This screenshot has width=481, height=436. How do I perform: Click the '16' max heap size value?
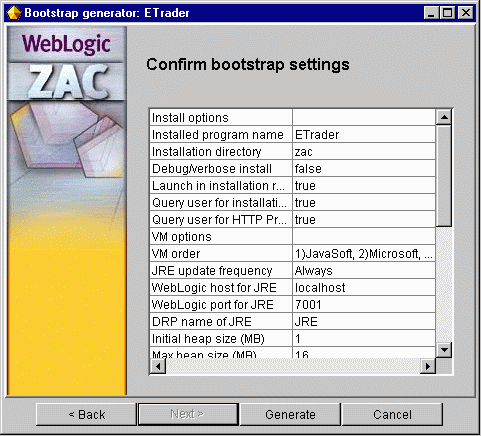[364, 353]
